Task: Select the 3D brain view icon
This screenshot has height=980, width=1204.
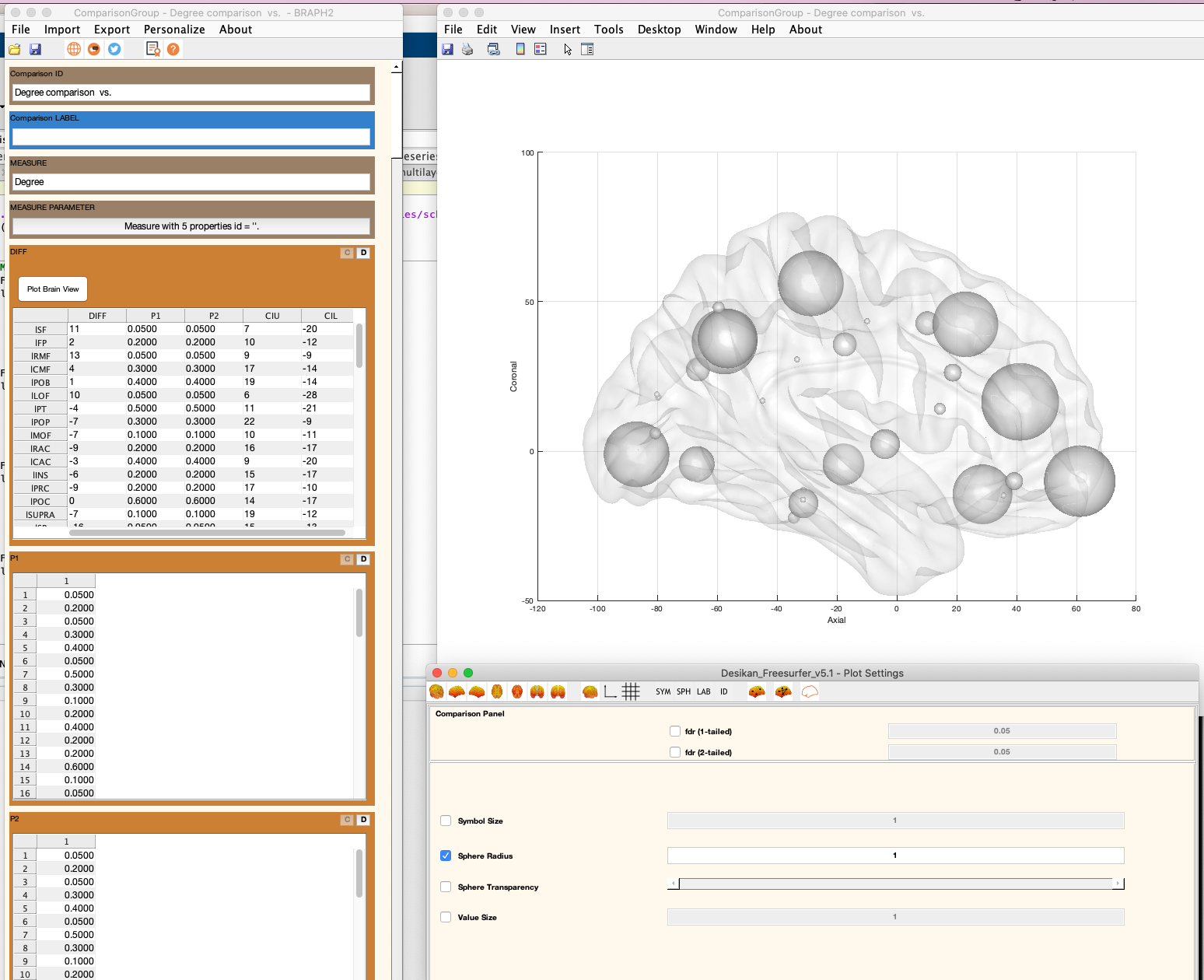Action: tap(436, 691)
